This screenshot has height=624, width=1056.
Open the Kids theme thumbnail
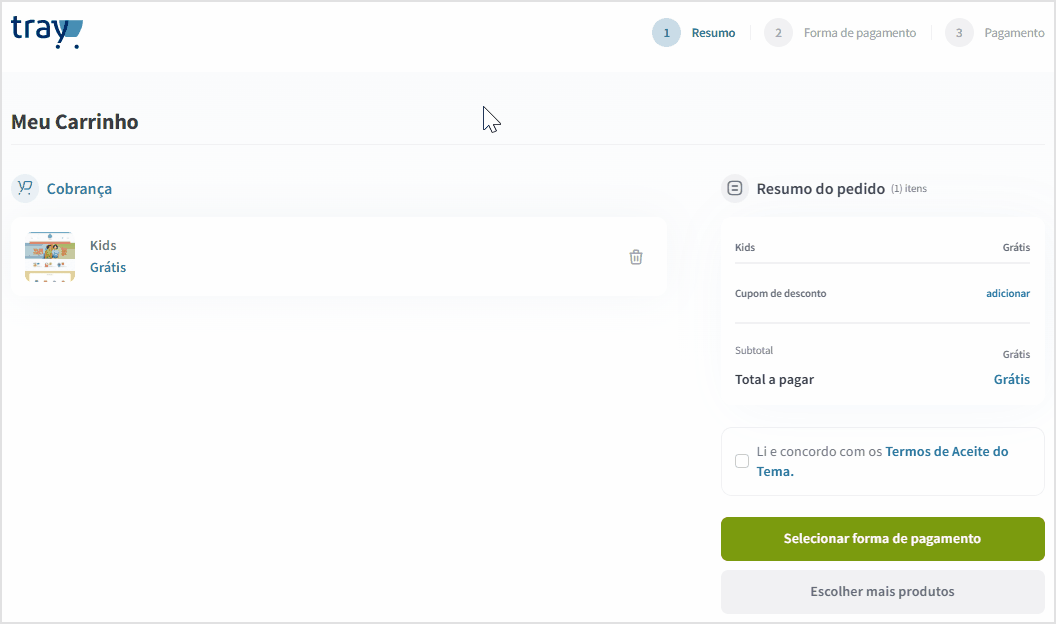pos(50,256)
